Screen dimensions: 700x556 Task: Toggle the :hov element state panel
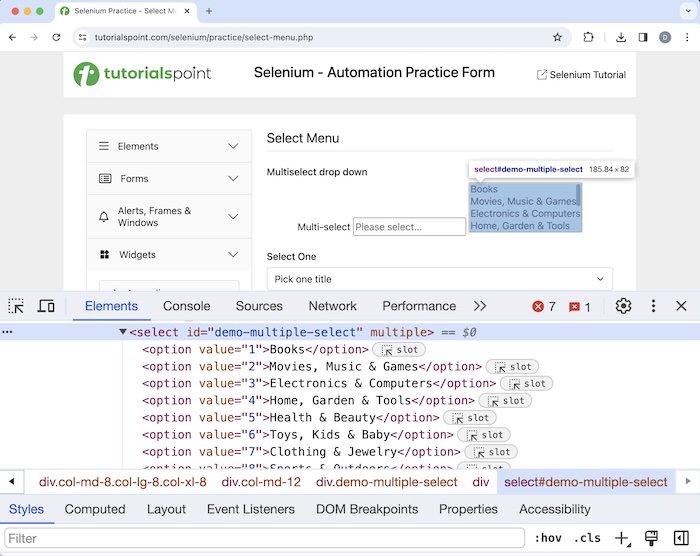click(x=549, y=539)
